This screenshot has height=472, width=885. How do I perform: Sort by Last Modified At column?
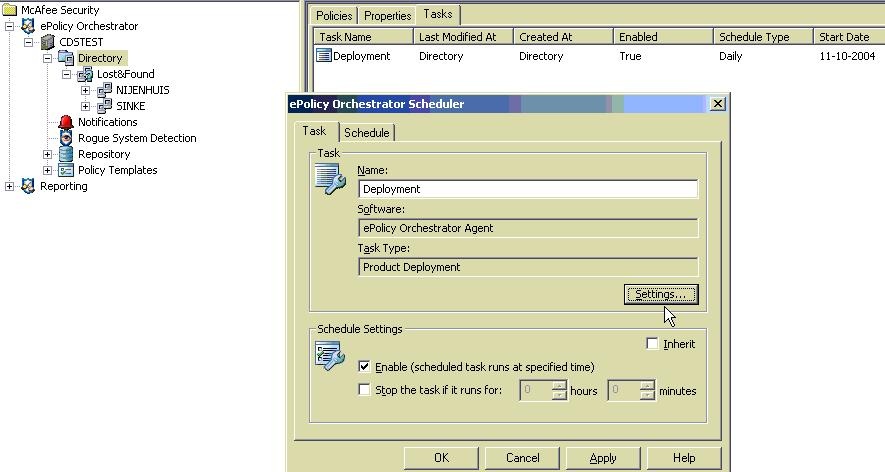click(463, 37)
